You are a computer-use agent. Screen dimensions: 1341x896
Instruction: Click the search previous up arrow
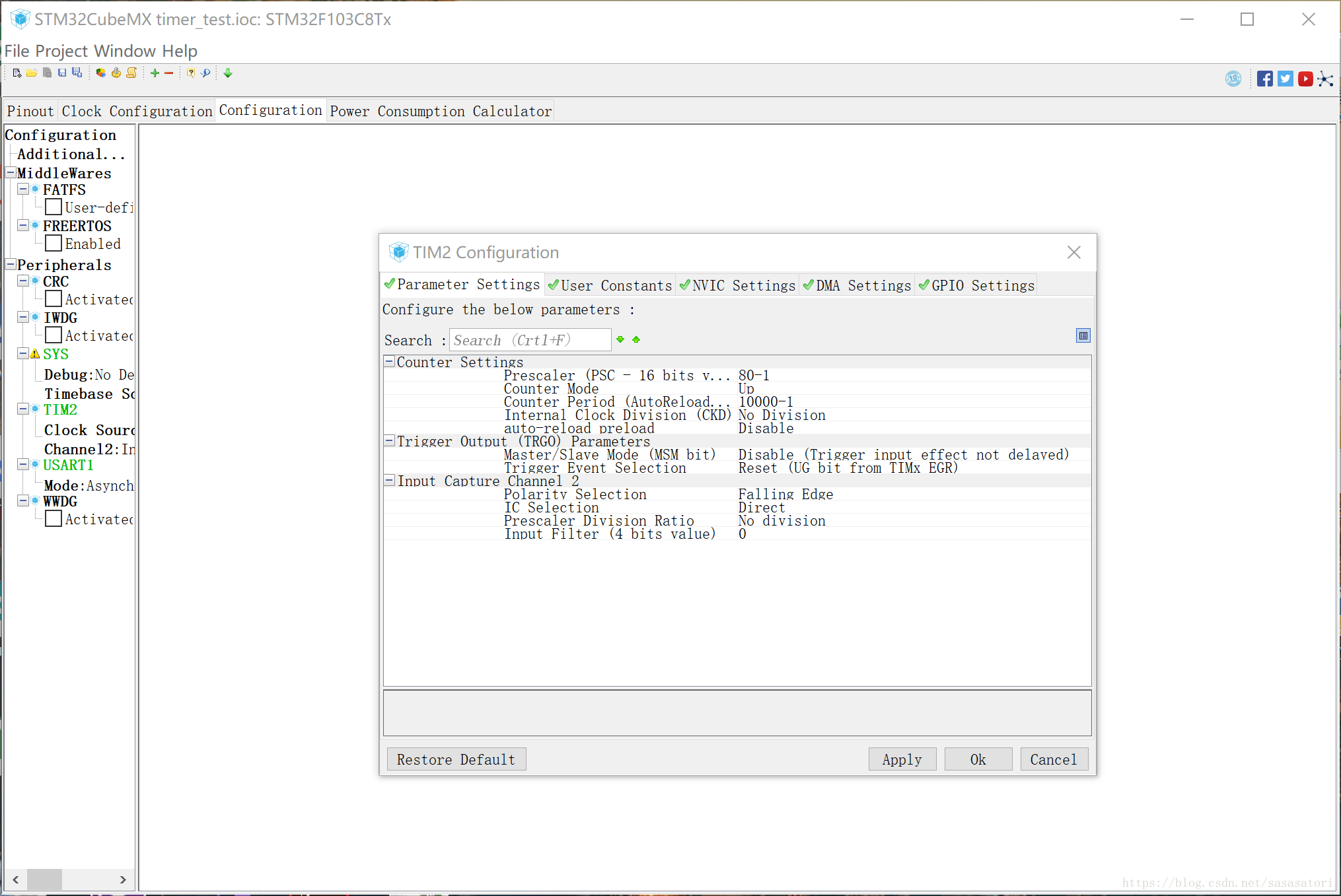(636, 339)
